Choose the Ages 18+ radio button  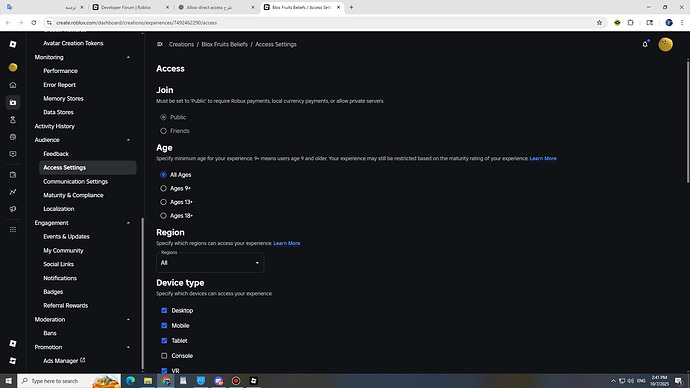coord(163,216)
